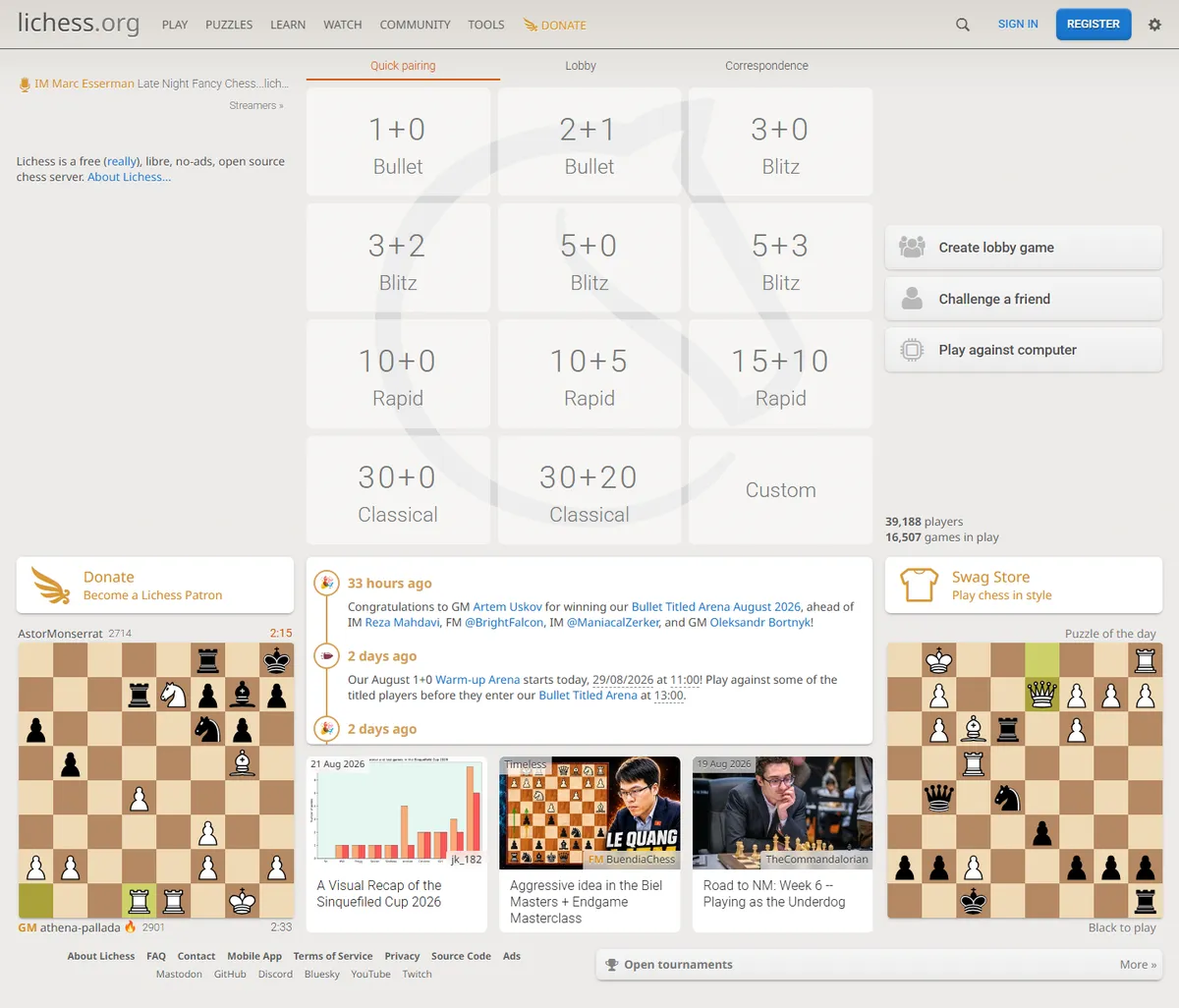Viewport: 1179px width, 1008px height.
Task: Click the black knight on the puzzle board
Action: click(x=1007, y=797)
